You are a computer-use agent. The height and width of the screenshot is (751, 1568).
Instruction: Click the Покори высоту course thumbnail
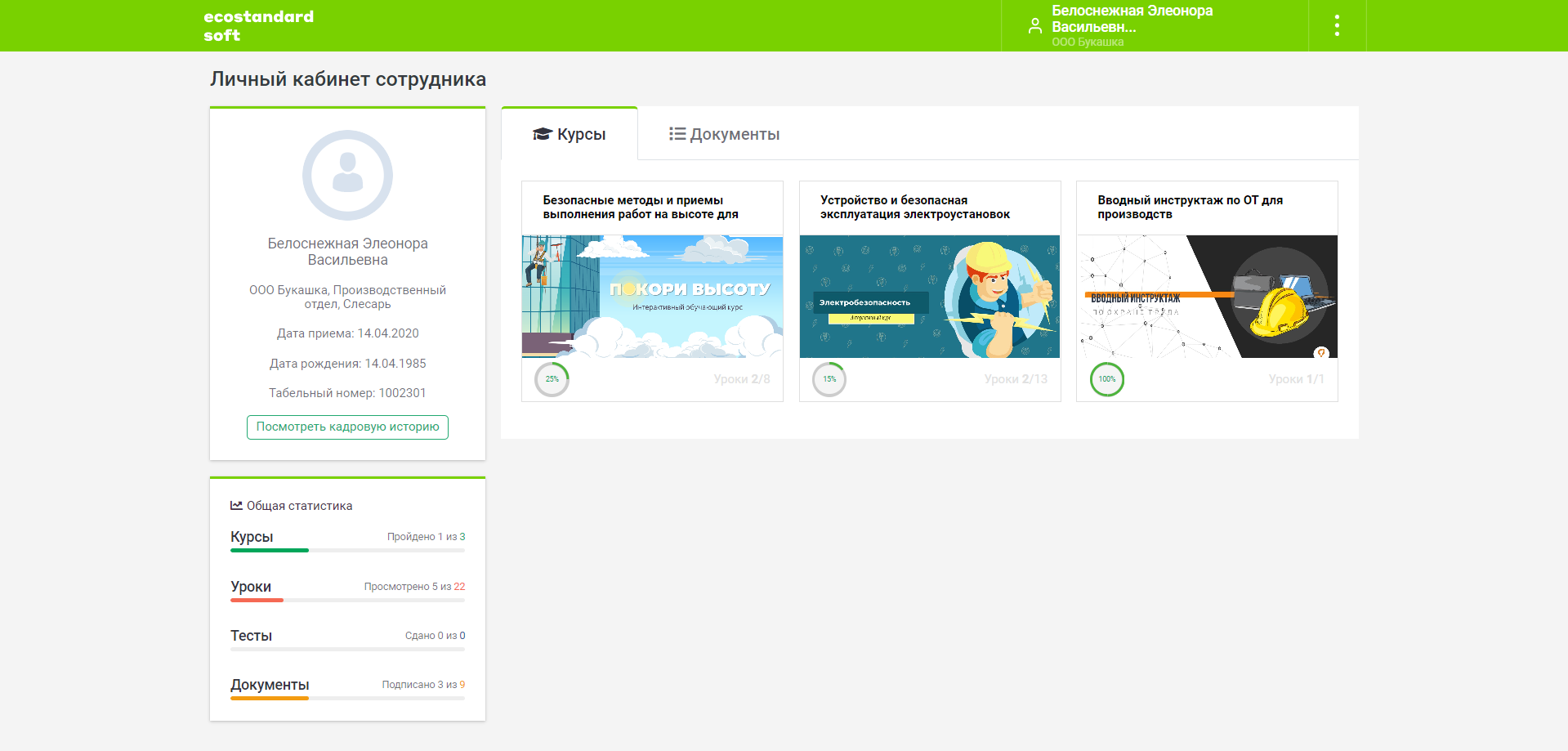tap(652, 297)
